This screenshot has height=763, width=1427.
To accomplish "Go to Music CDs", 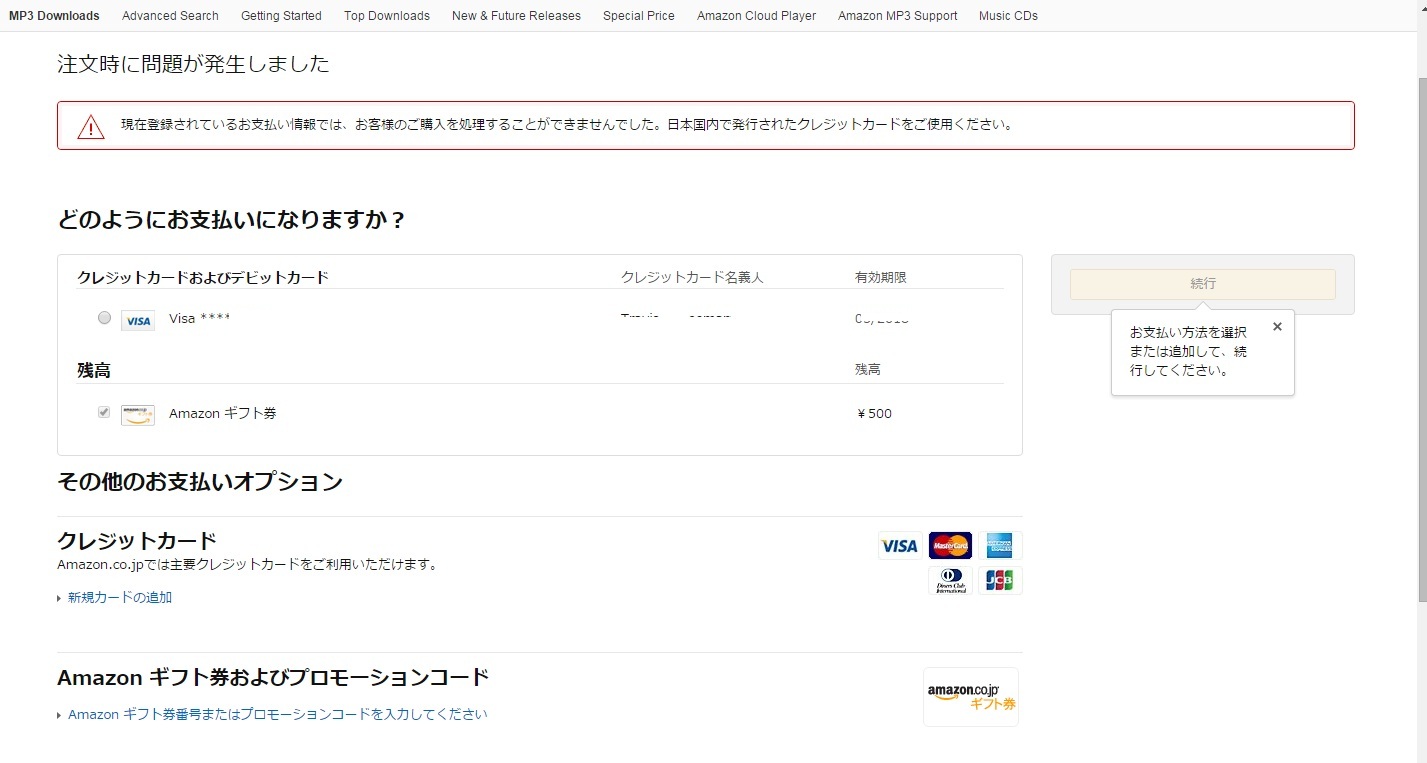I will click(x=1008, y=16).
